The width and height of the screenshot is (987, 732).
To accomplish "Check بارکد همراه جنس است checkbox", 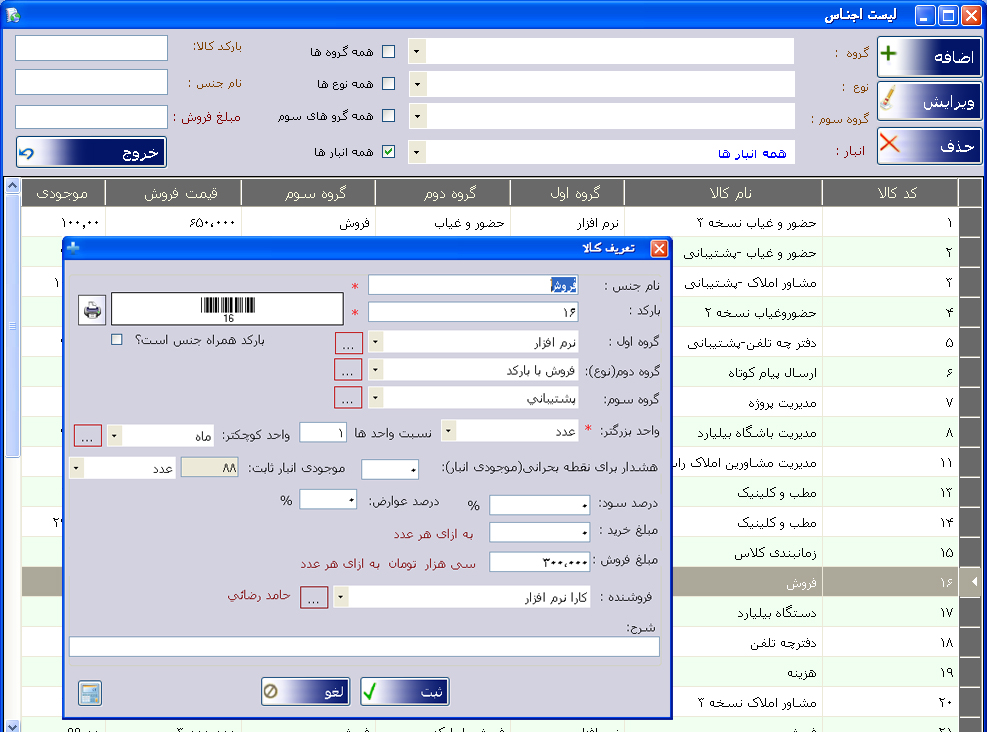I will 116,340.
